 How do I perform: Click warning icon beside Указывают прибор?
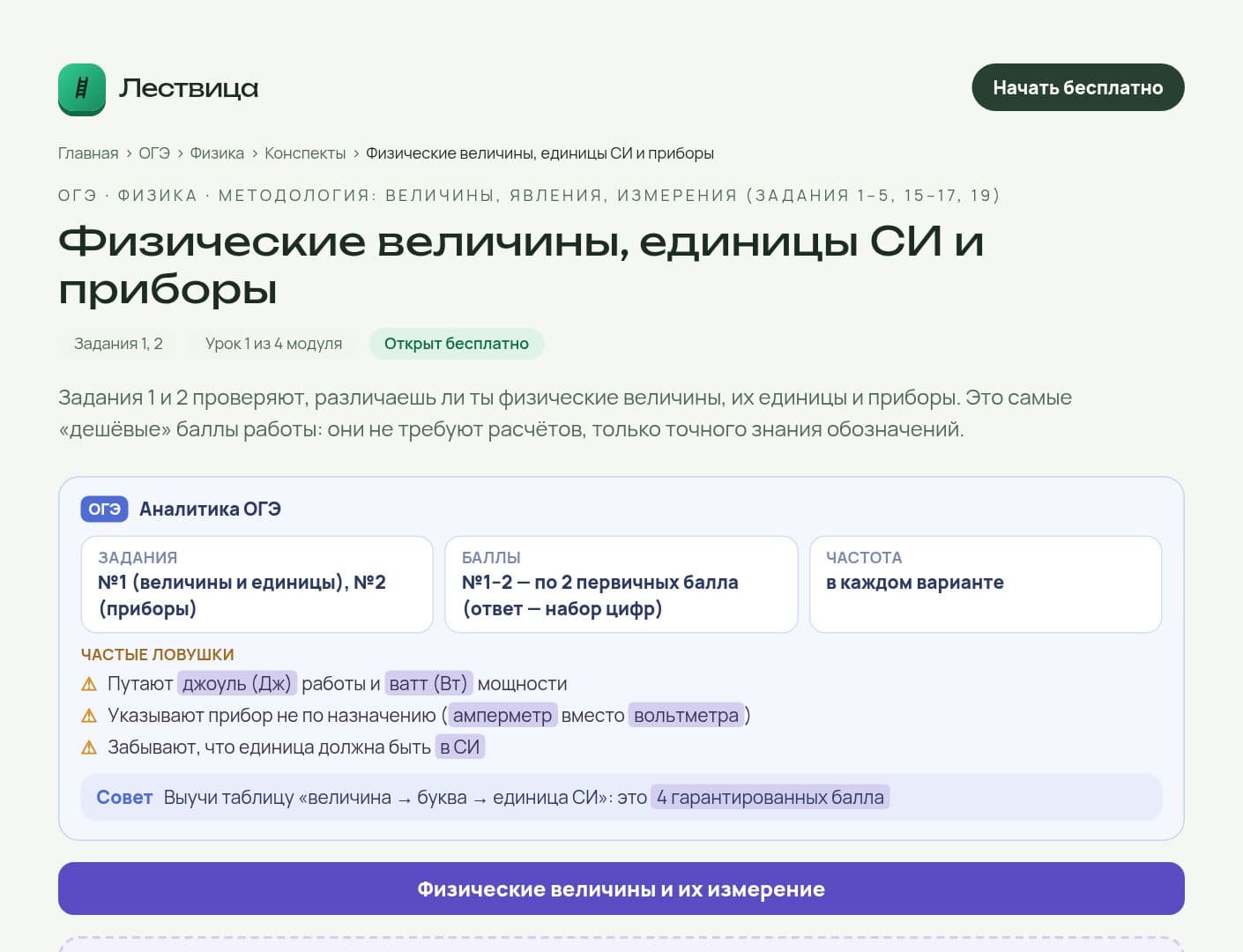coord(89,716)
